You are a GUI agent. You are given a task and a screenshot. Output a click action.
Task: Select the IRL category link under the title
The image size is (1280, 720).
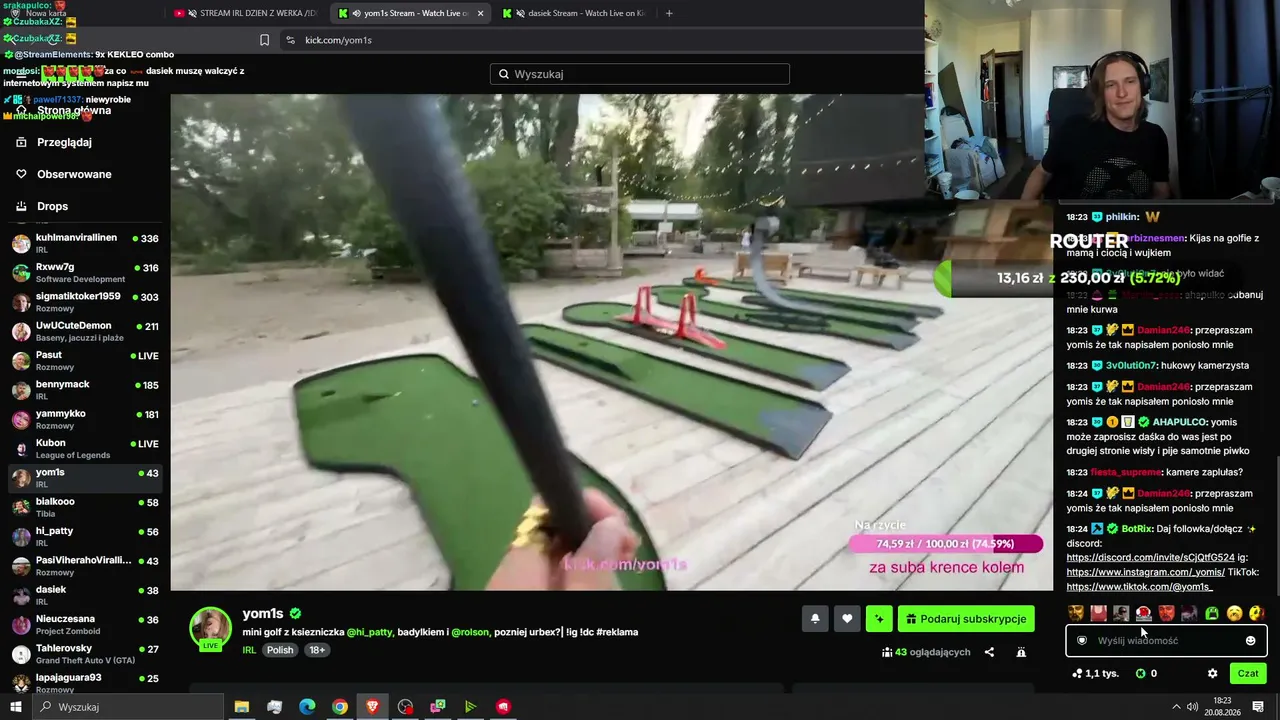point(249,650)
